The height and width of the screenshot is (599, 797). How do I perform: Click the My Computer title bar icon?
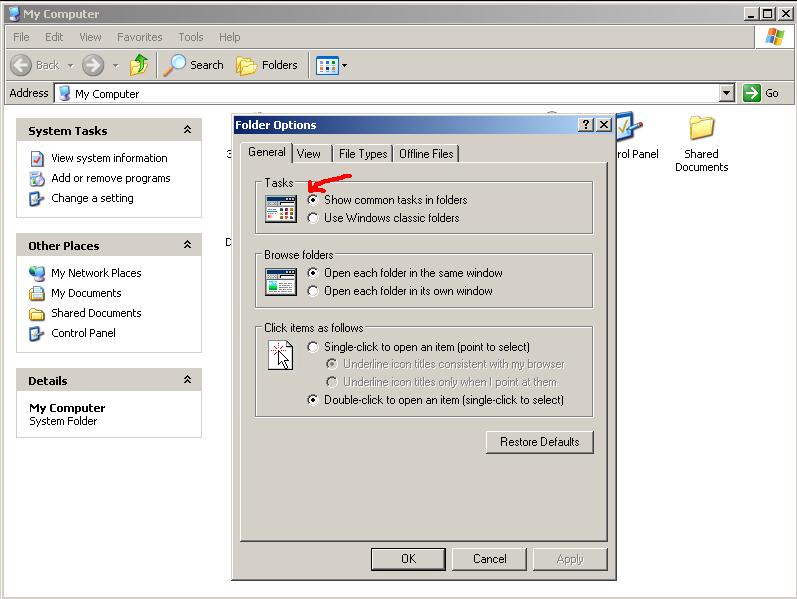tap(14, 14)
